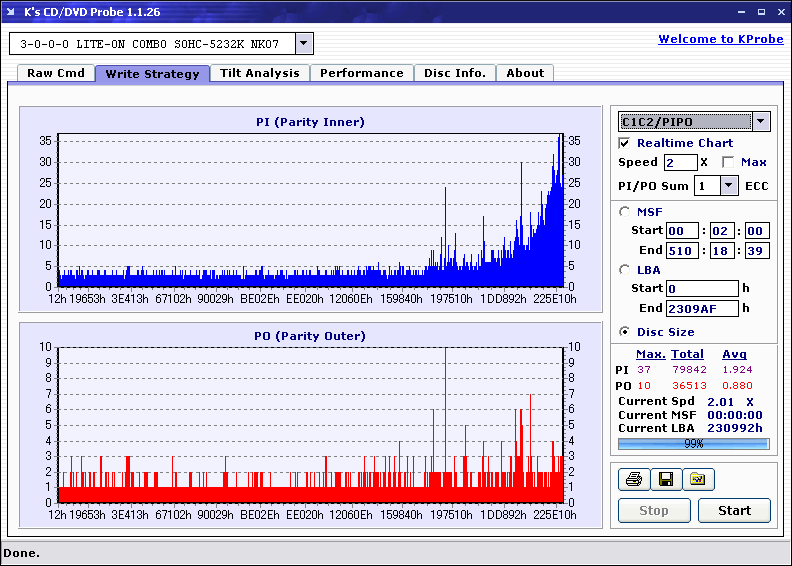This screenshot has height=566, width=792.
Task: Enable the Realtime Chart checkbox
Action: tap(625, 143)
